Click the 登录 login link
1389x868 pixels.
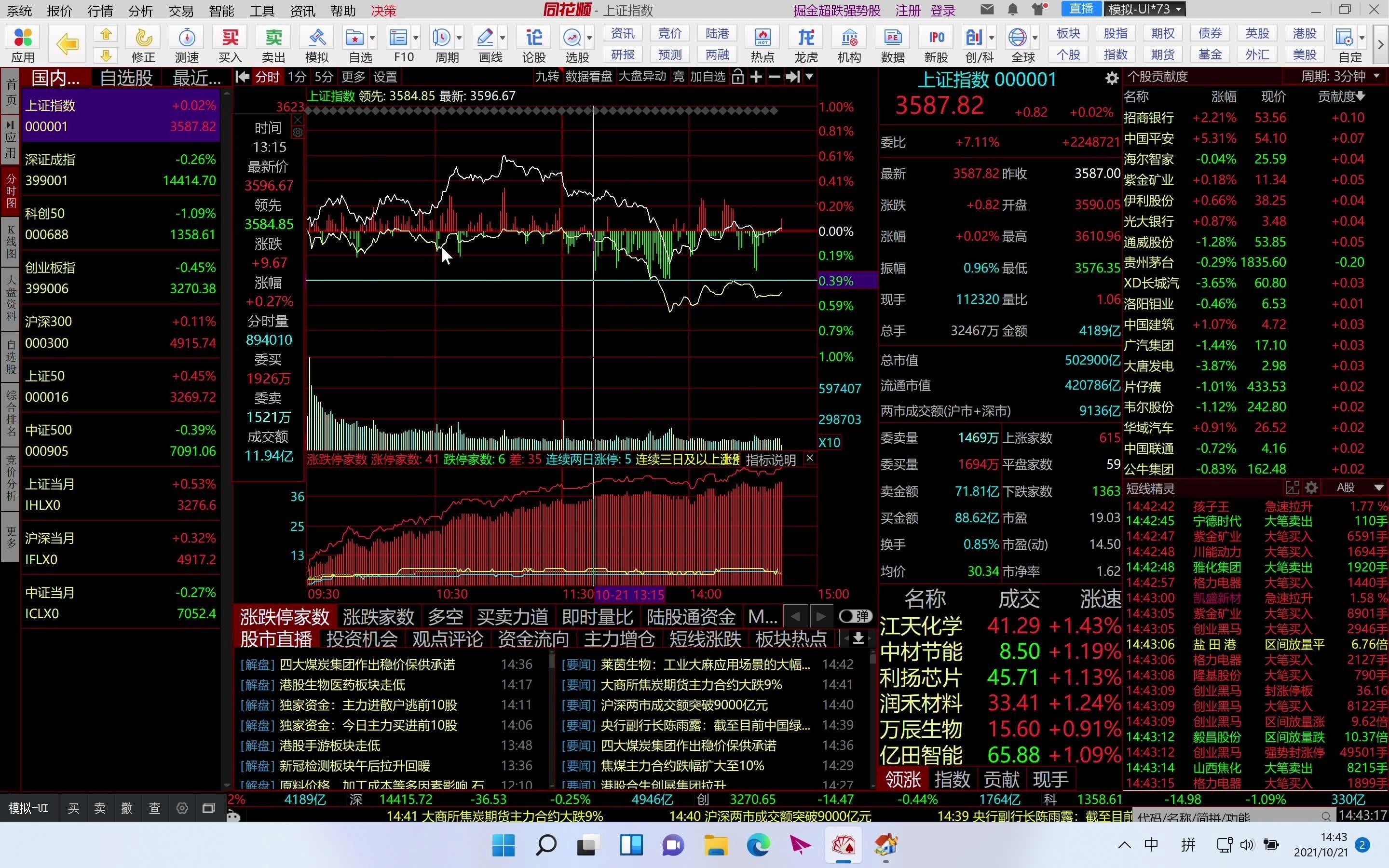(x=943, y=10)
